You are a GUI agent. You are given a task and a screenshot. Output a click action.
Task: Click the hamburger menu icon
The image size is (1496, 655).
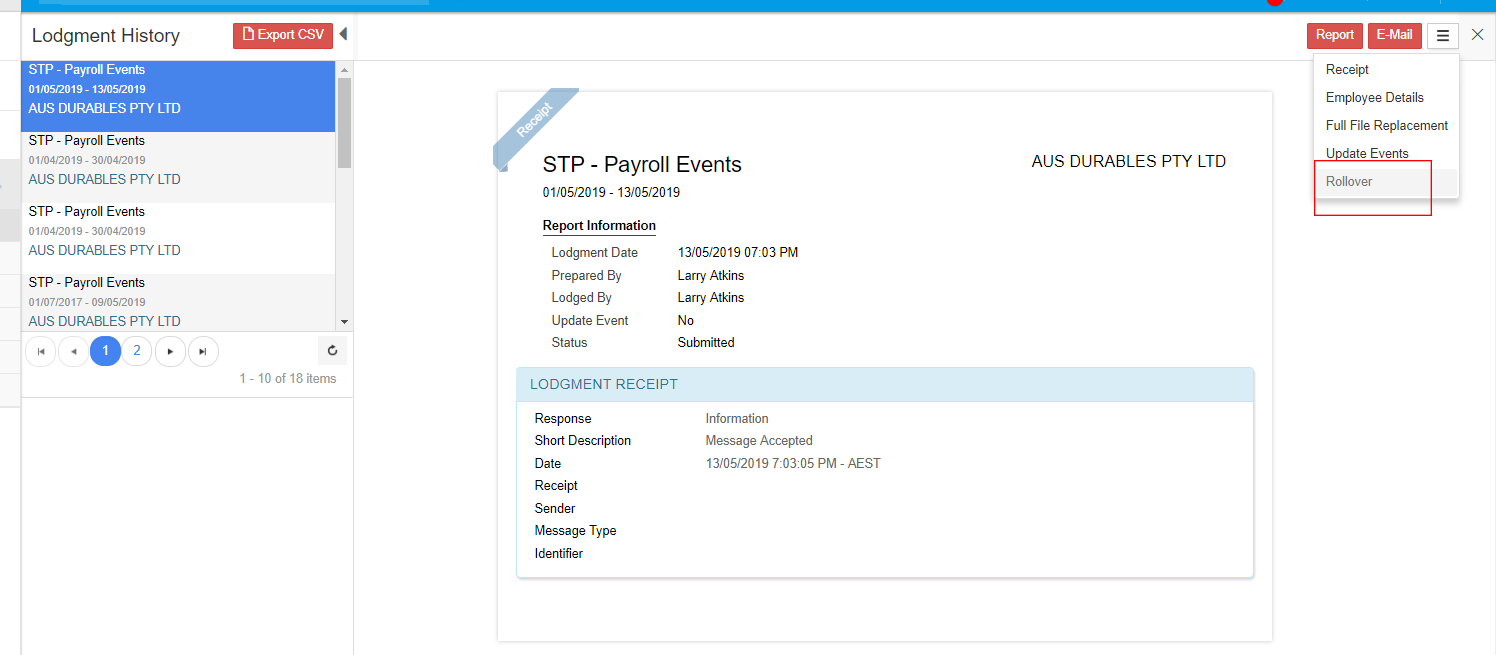1442,36
